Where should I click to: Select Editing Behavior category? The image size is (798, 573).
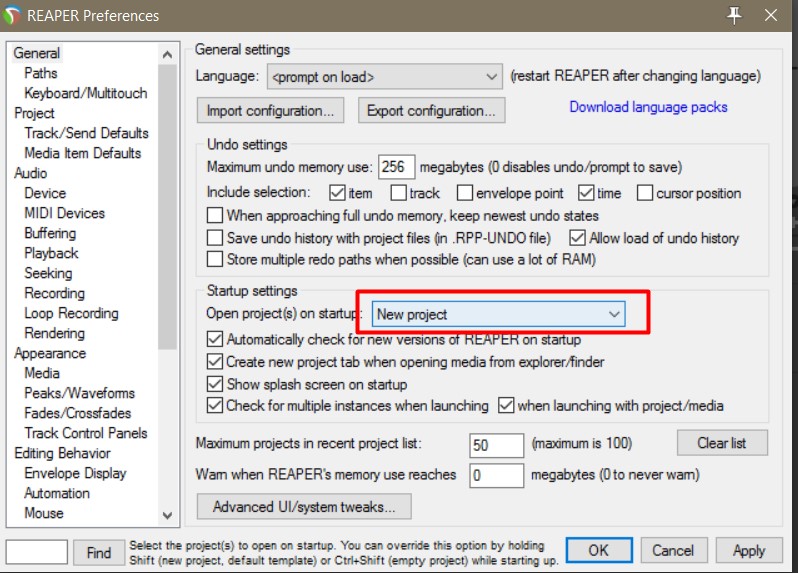pos(62,453)
